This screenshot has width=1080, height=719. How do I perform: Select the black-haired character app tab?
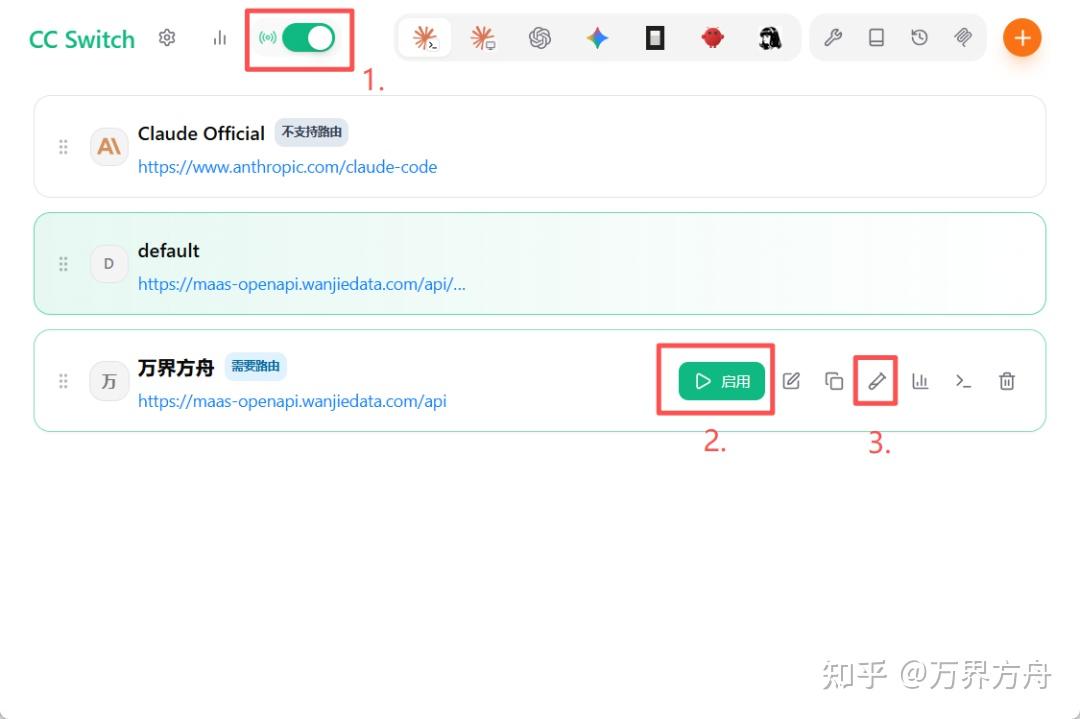pos(769,38)
